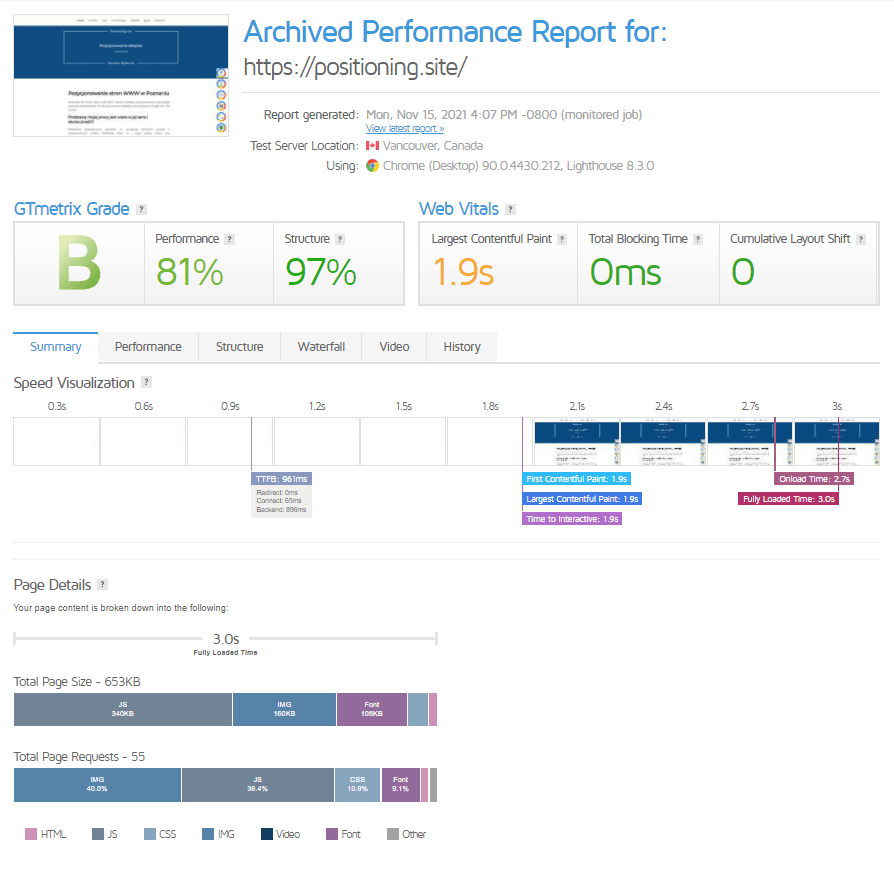Click the IMG 40.0% requests bar segment
This screenshot has width=894, height=877.
[x=97, y=785]
